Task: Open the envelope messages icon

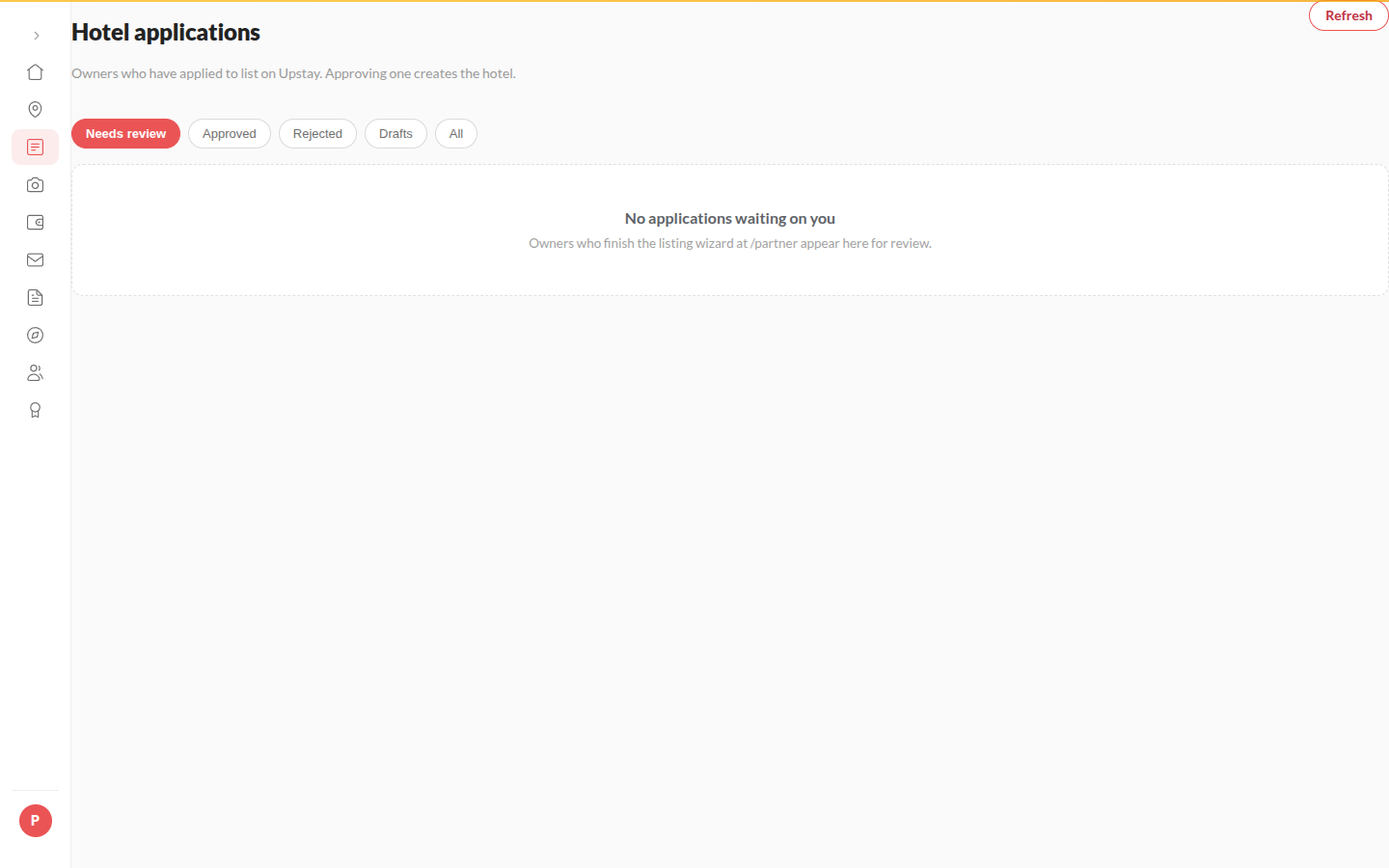Action: [36, 260]
